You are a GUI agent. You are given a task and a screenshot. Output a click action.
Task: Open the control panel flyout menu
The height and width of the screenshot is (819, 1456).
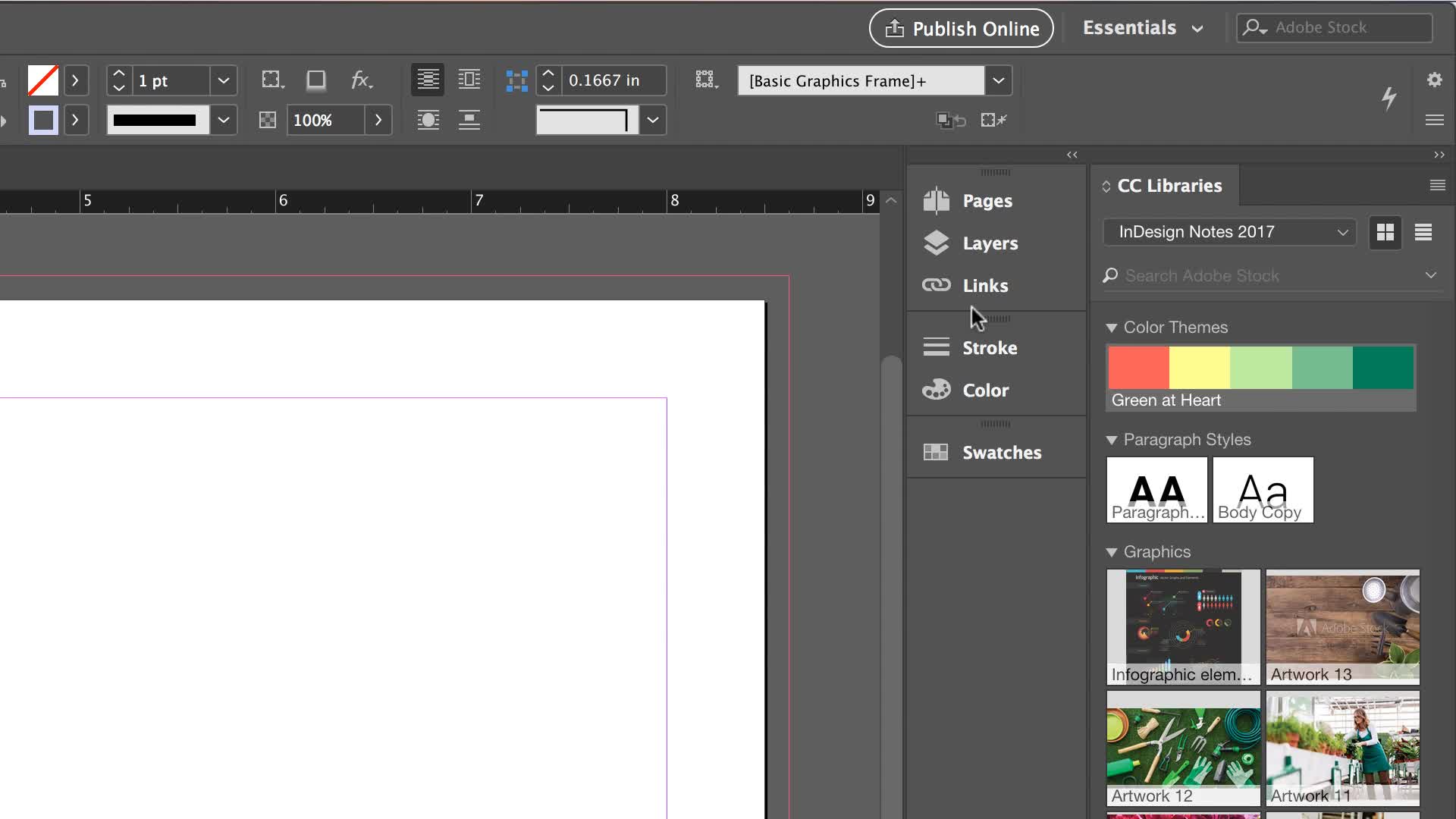coord(1434,120)
